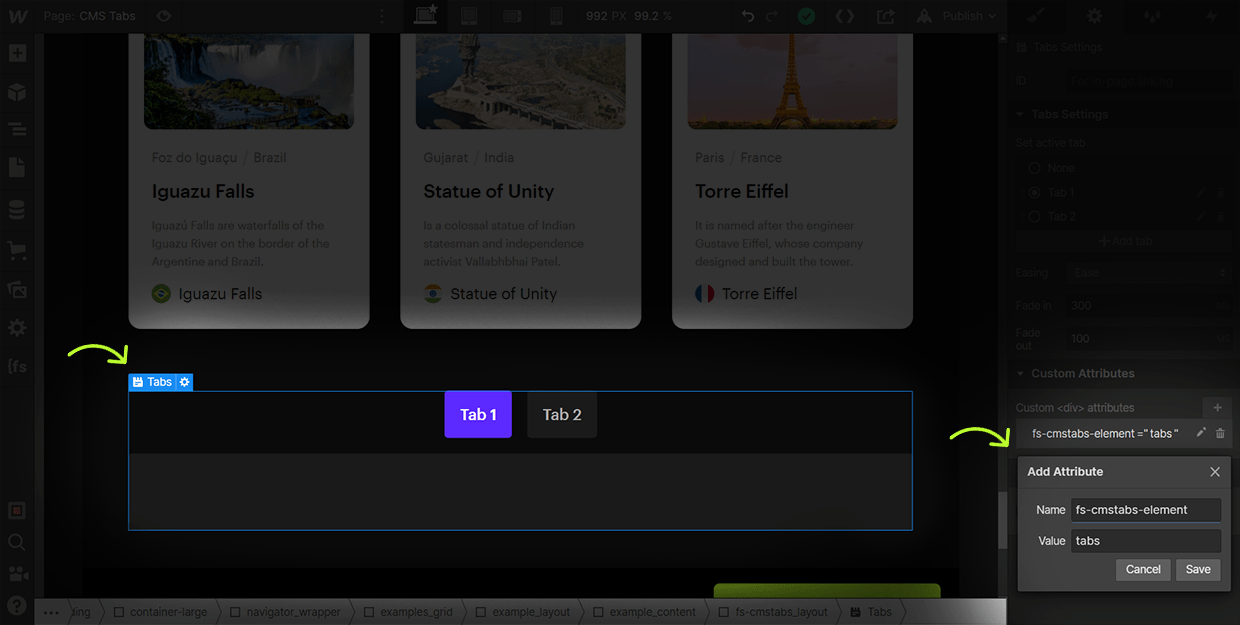Open the video tutorials icon

pyautogui.click(x=17, y=574)
